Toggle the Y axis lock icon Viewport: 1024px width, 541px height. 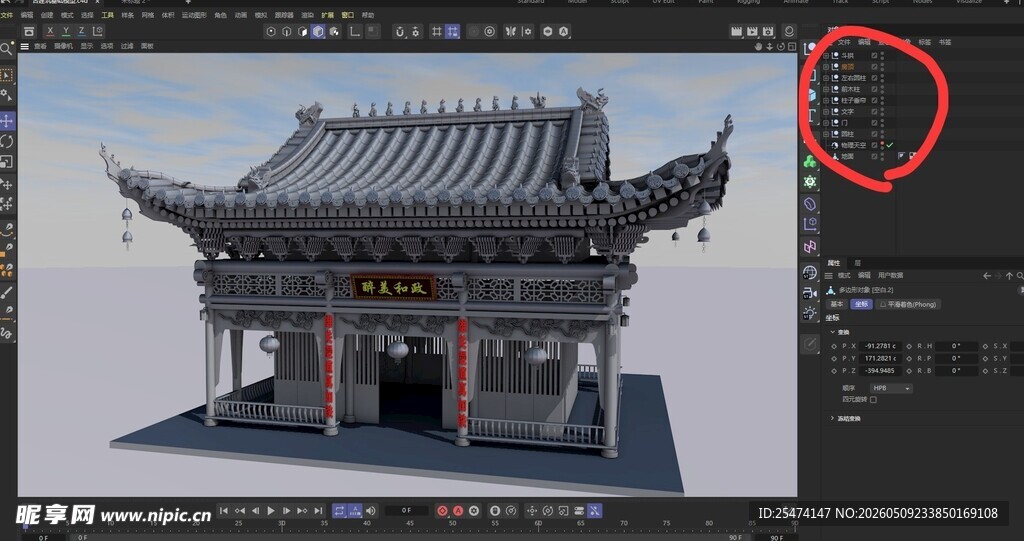66,31
